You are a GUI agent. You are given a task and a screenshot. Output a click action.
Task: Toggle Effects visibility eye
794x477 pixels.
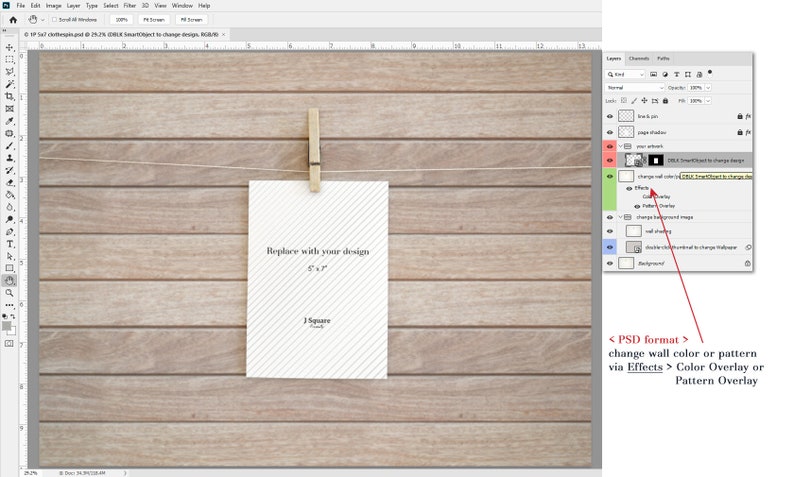629,188
